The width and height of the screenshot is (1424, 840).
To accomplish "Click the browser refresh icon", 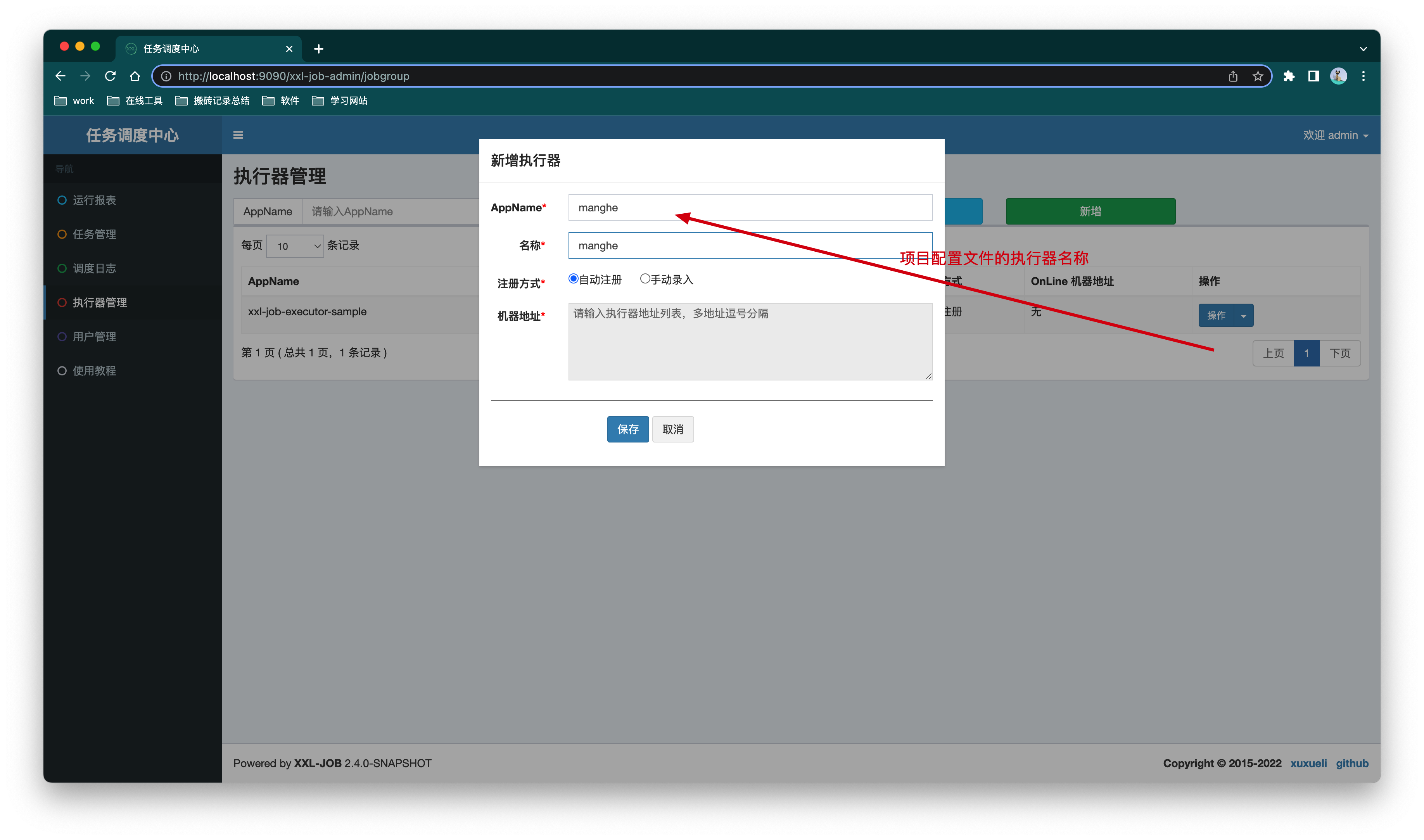I will [110, 76].
